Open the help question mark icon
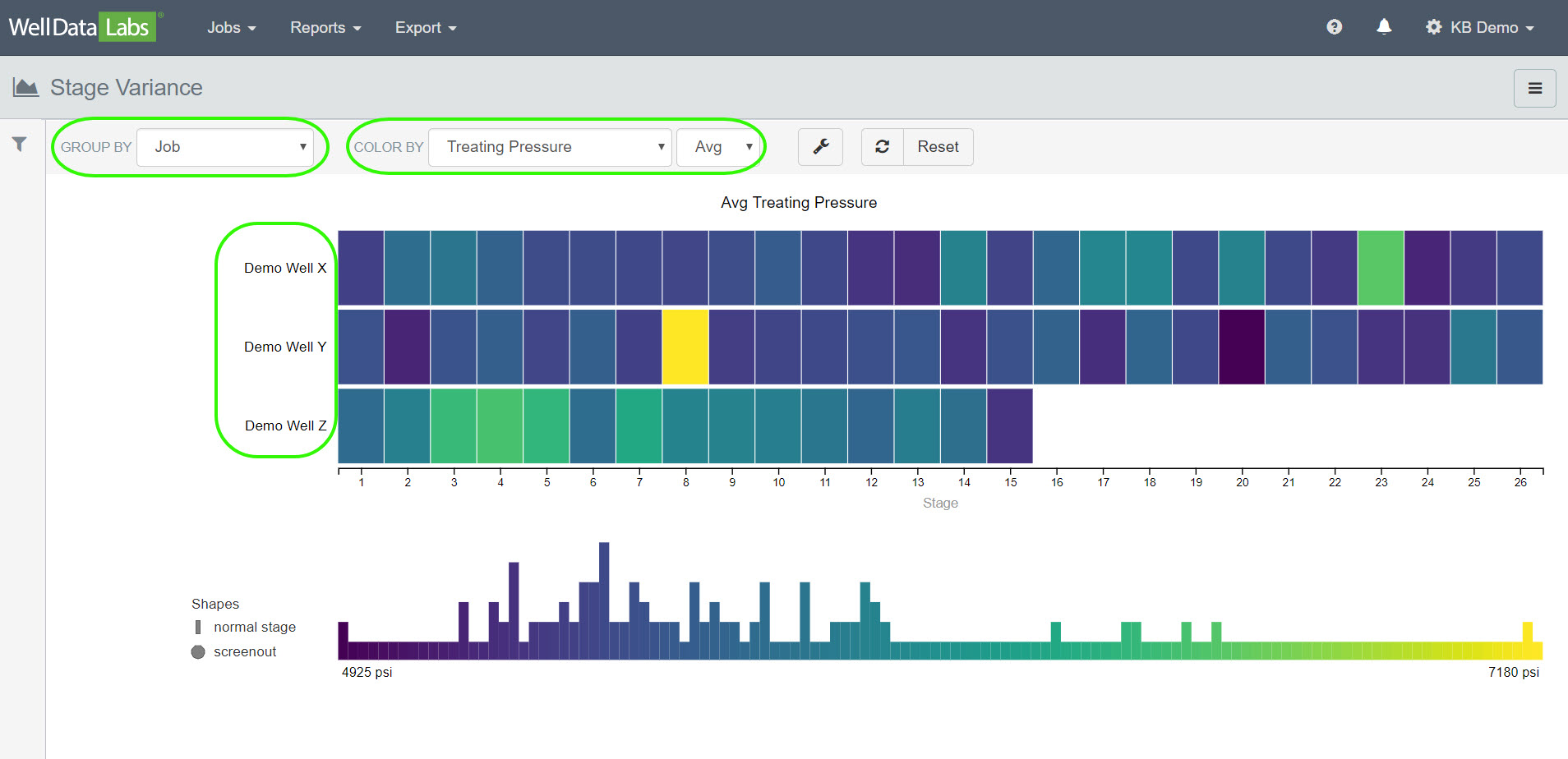Image resolution: width=1568 pixels, height=759 pixels. tap(1334, 27)
